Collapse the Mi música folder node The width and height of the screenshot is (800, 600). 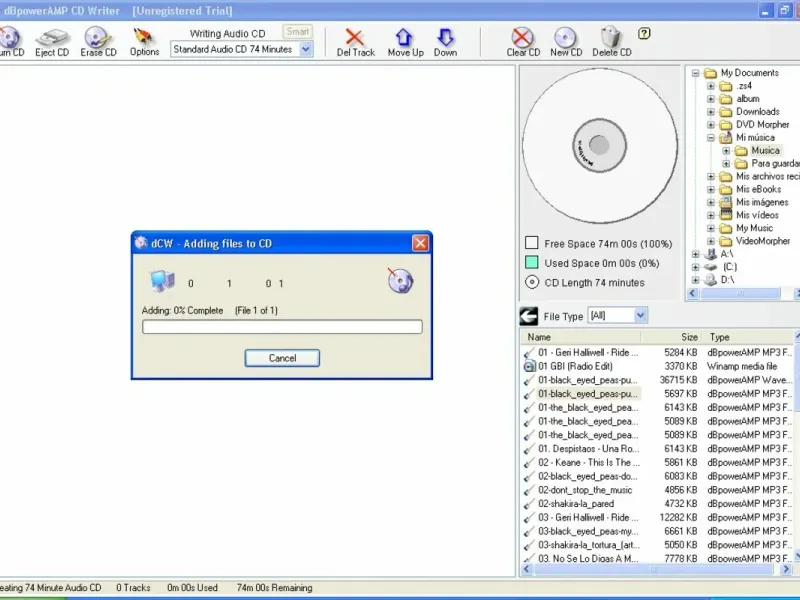[711, 138]
